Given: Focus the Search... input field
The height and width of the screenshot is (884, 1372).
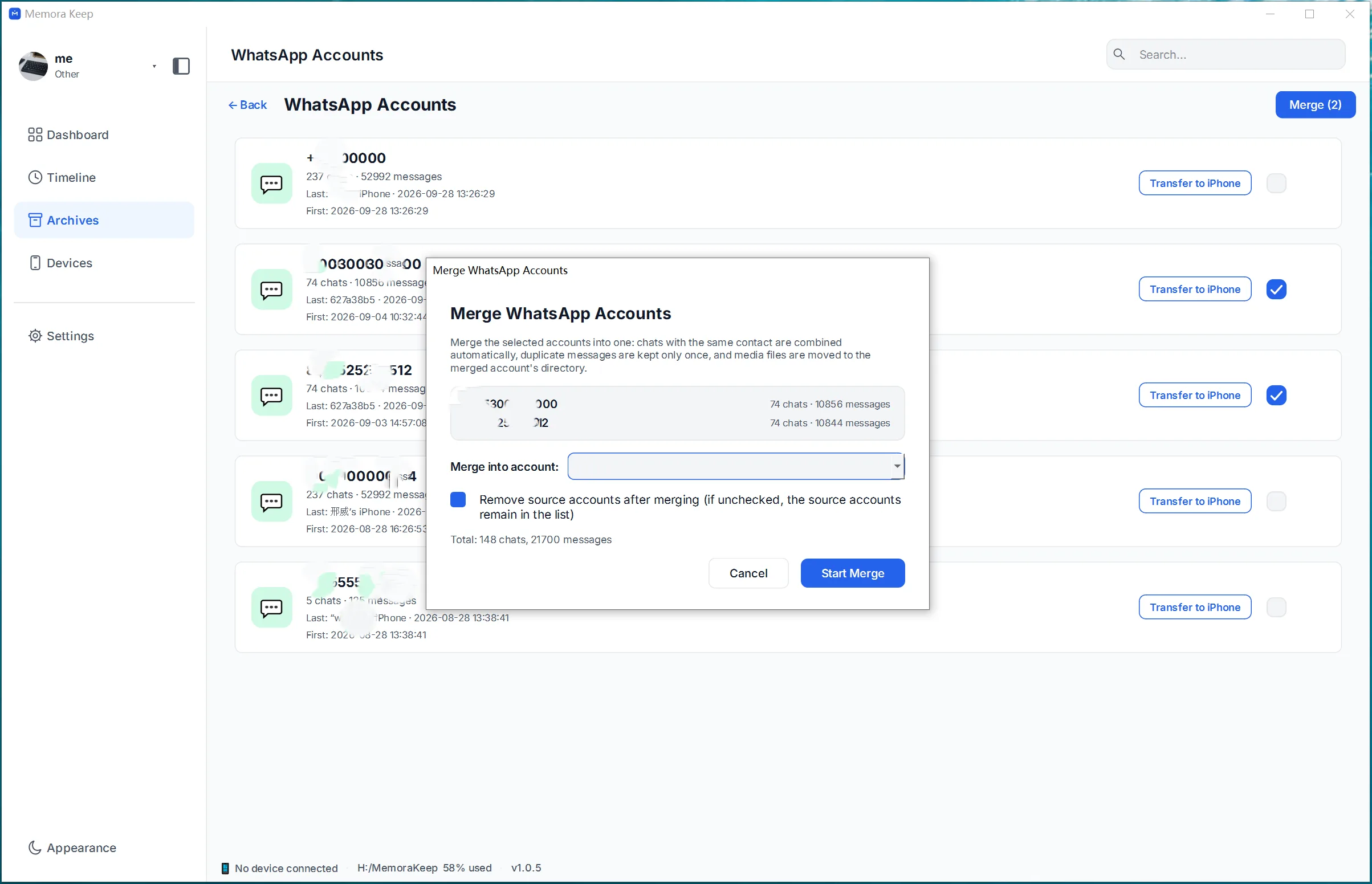Looking at the screenshot, I should (1226, 55).
